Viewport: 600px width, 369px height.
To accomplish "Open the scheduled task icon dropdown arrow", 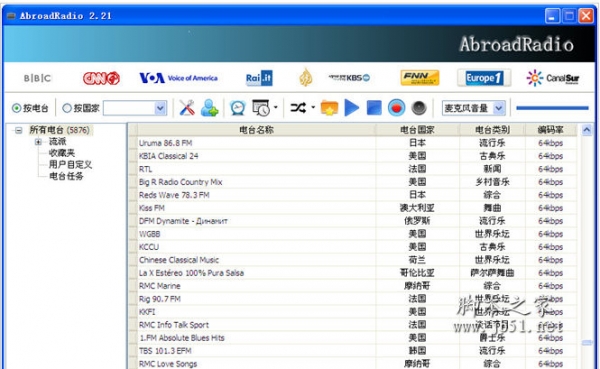I will click(x=276, y=108).
